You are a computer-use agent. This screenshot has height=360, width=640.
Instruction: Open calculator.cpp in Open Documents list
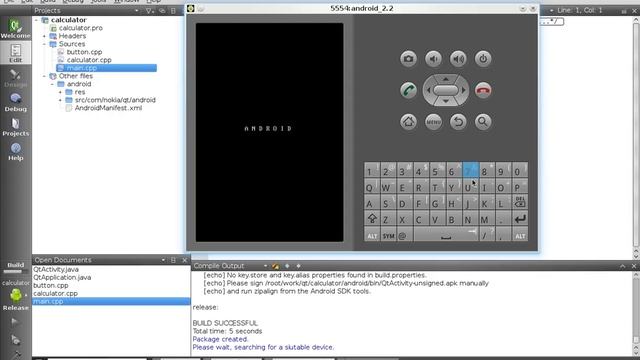click(x=55, y=293)
